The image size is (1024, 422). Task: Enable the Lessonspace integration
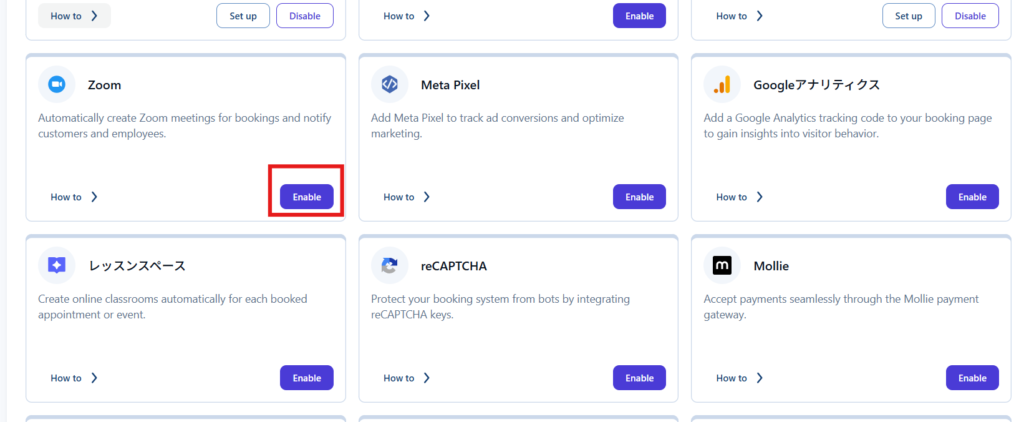306,378
